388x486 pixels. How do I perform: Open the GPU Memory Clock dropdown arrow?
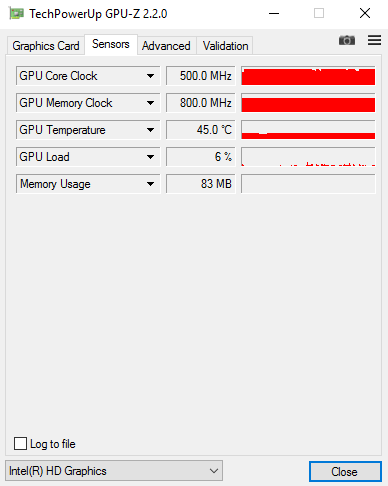pyautogui.click(x=150, y=103)
